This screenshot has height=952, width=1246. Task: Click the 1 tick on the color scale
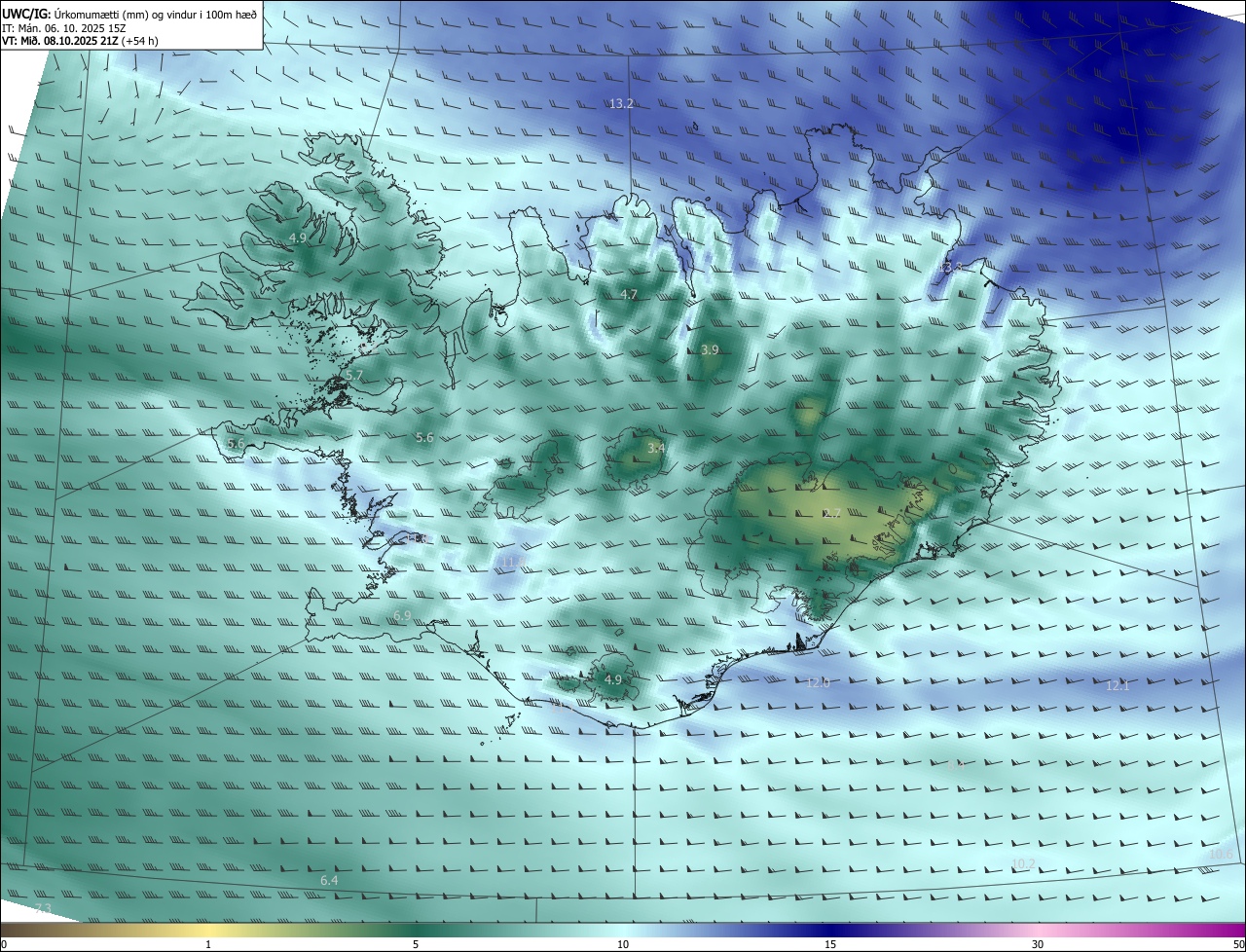pos(208,944)
